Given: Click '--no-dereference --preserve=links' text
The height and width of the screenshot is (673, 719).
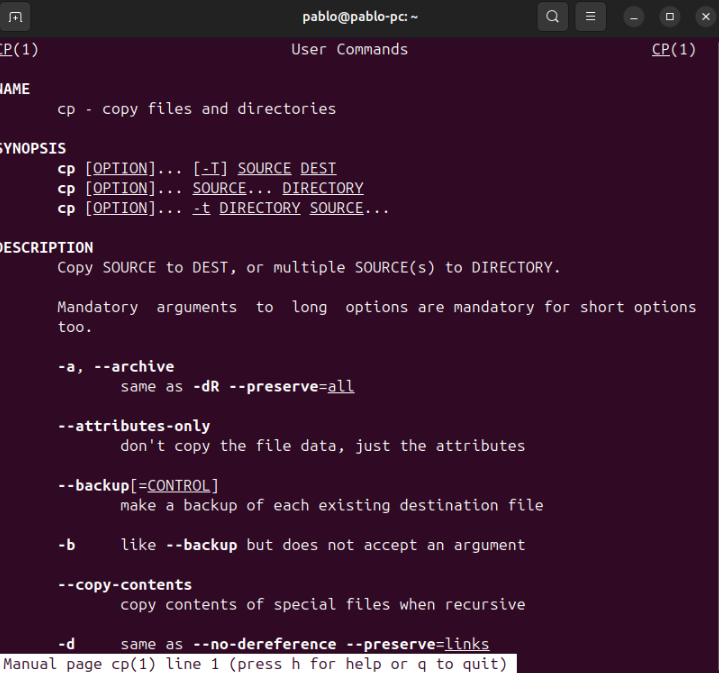Looking at the screenshot, I should [341, 644].
